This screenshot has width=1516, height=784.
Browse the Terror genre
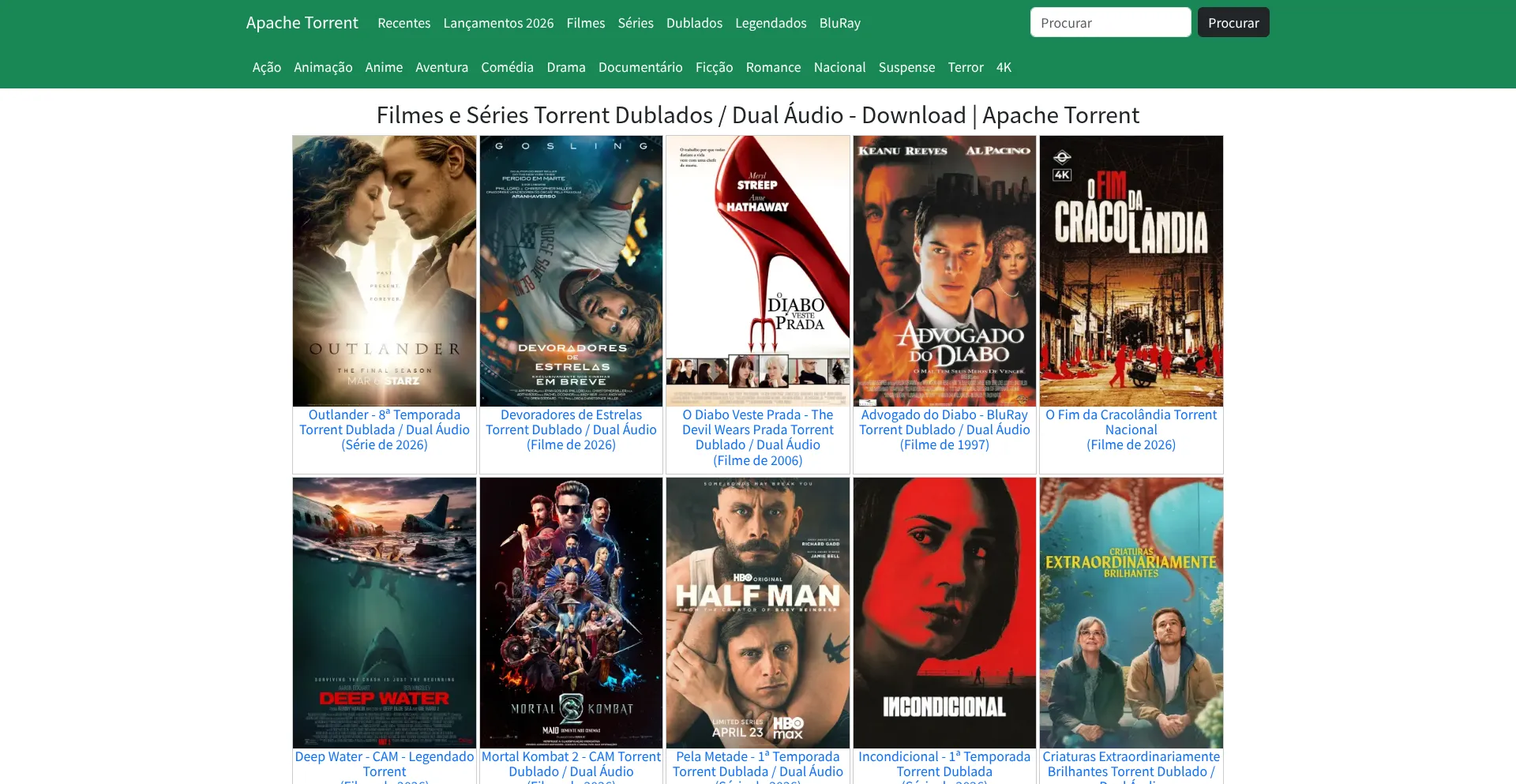(966, 67)
